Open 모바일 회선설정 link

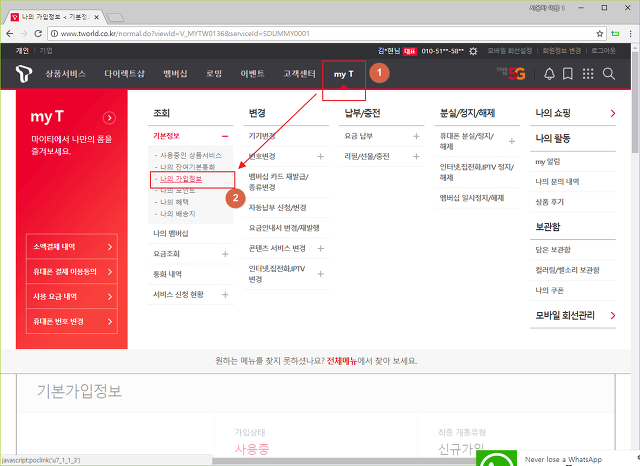tap(510, 51)
